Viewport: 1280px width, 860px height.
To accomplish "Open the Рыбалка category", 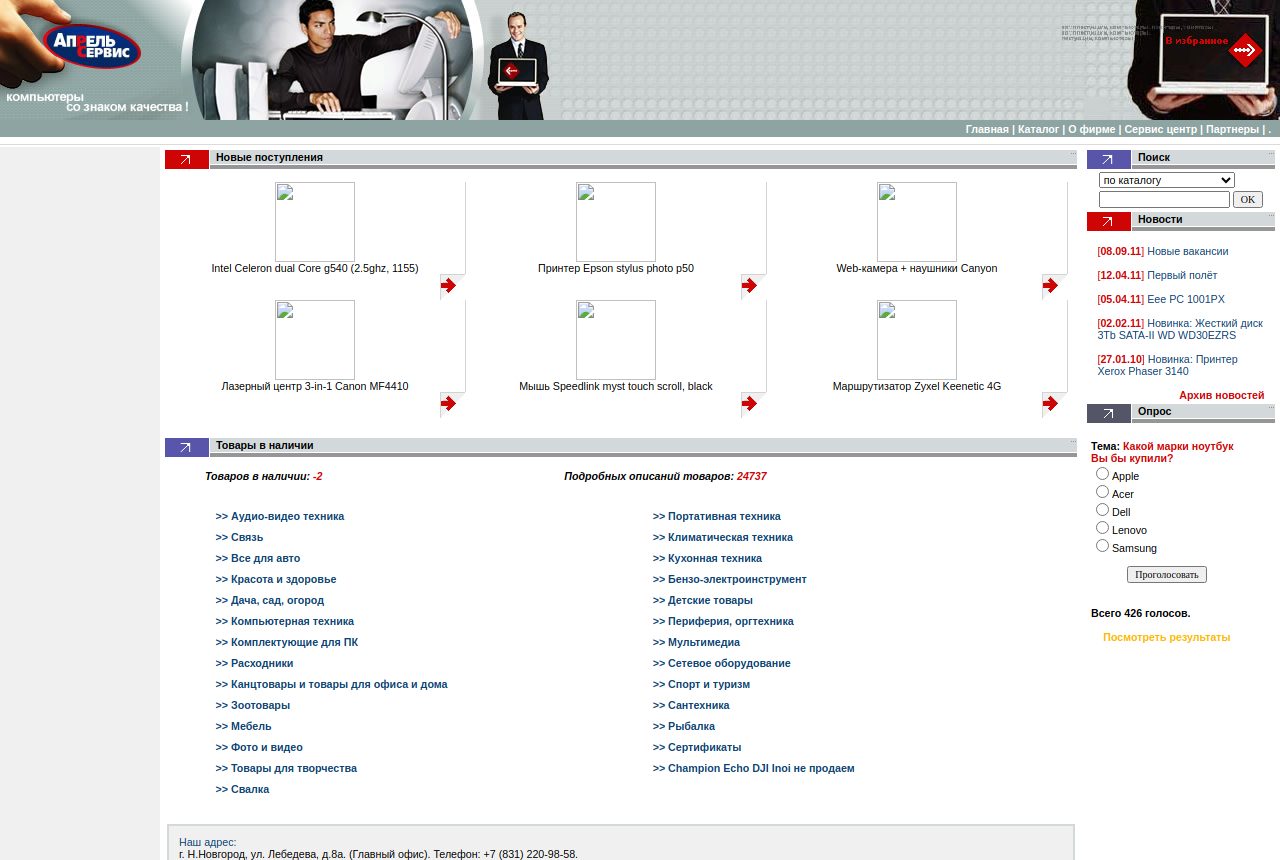I will click(x=684, y=726).
